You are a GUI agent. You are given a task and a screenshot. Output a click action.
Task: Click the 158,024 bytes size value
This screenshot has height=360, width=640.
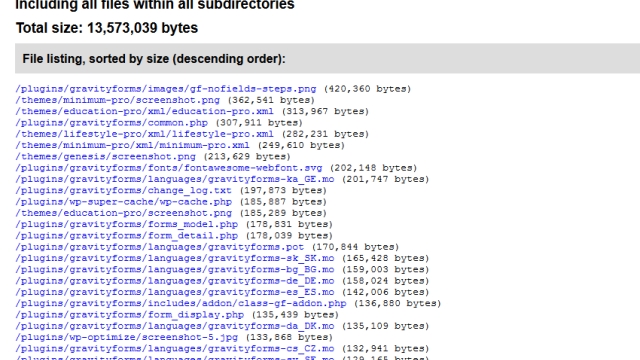click(x=385, y=281)
